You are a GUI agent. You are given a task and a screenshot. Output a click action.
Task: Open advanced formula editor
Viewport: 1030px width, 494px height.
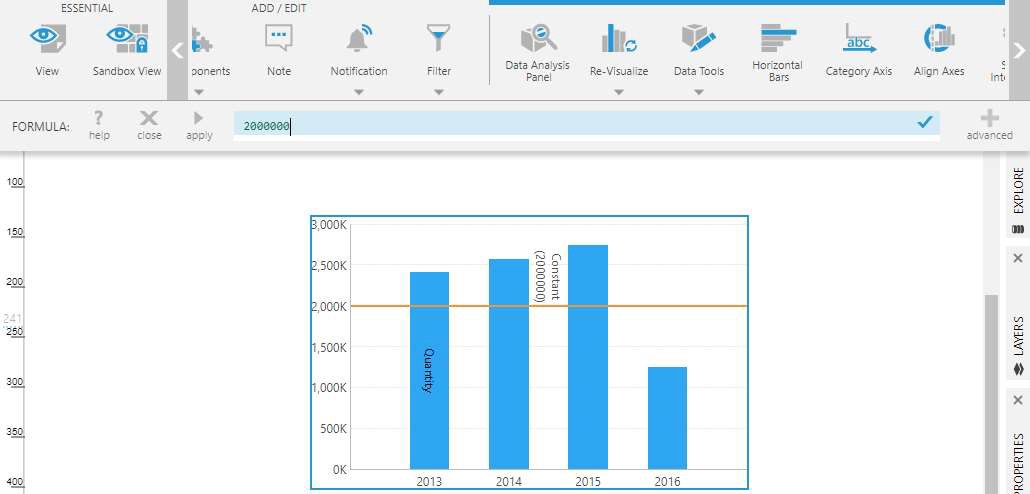coord(989,119)
